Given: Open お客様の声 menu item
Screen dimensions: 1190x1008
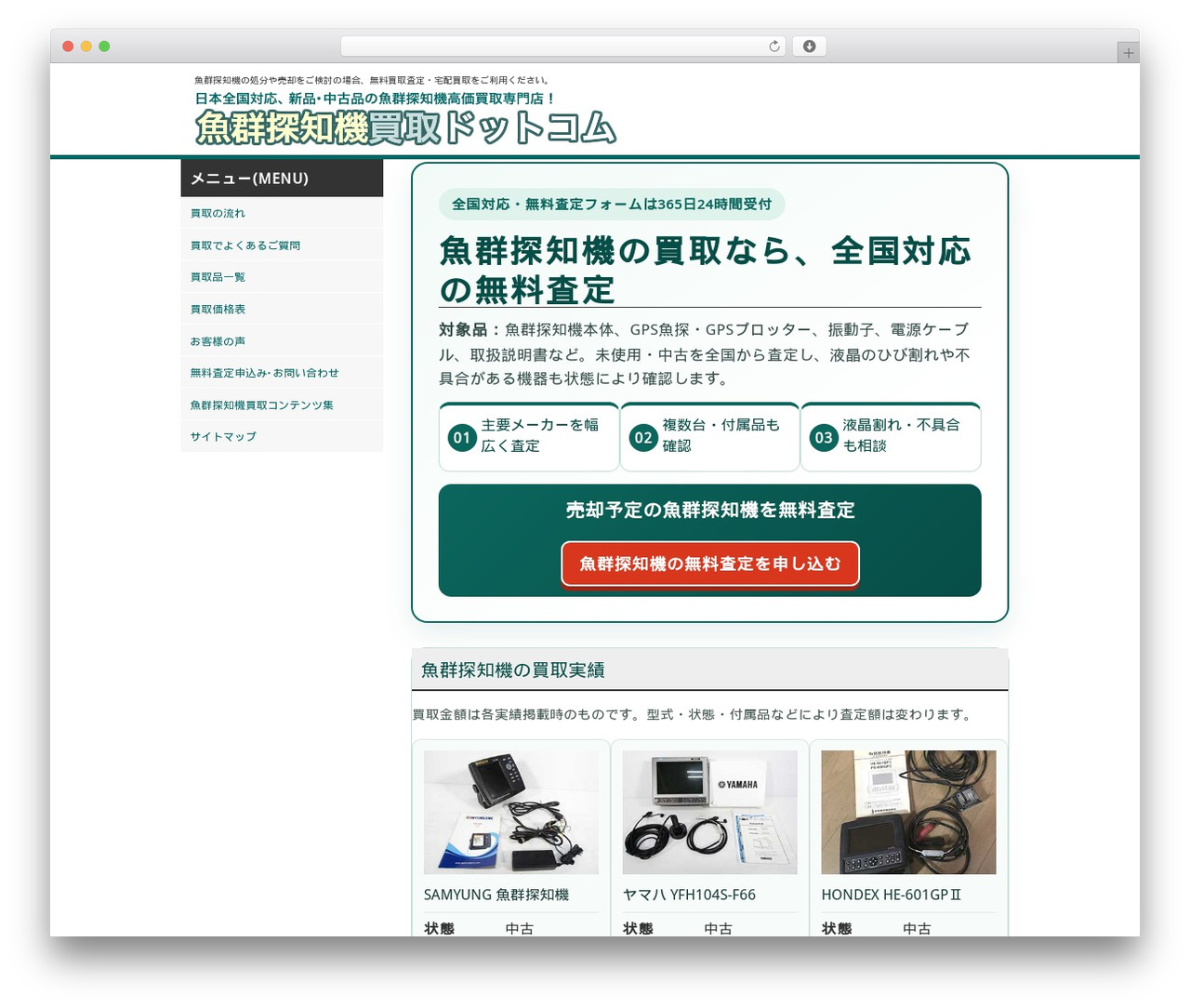Looking at the screenshot, I should coord(282,341).
